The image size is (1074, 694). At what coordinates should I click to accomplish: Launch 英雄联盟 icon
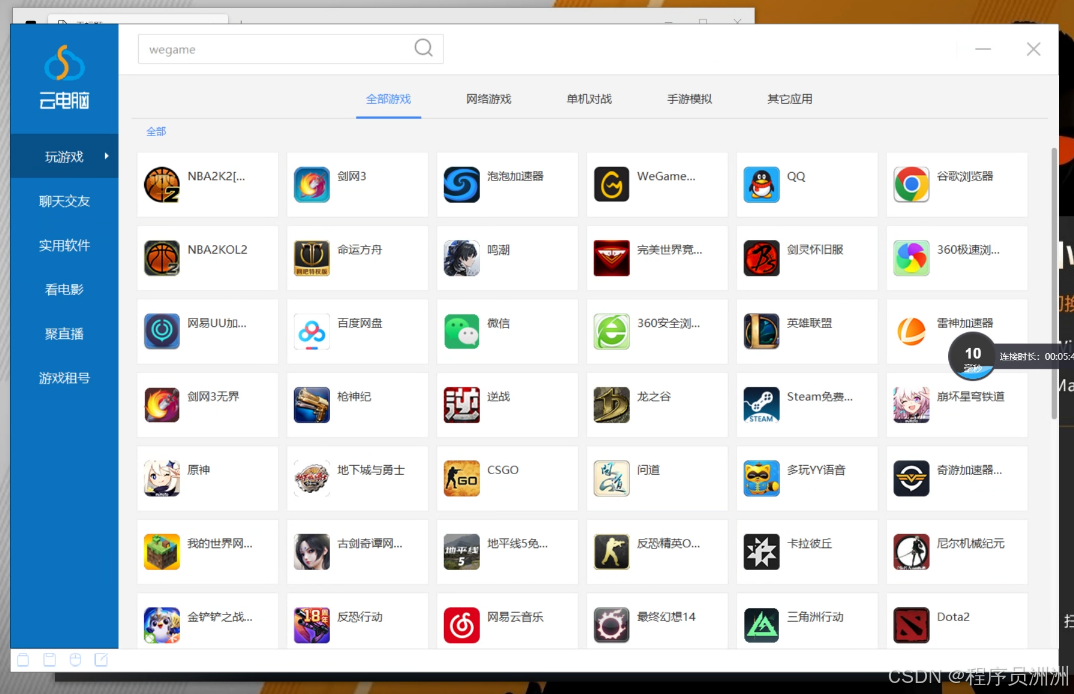(x=762, y=331)
